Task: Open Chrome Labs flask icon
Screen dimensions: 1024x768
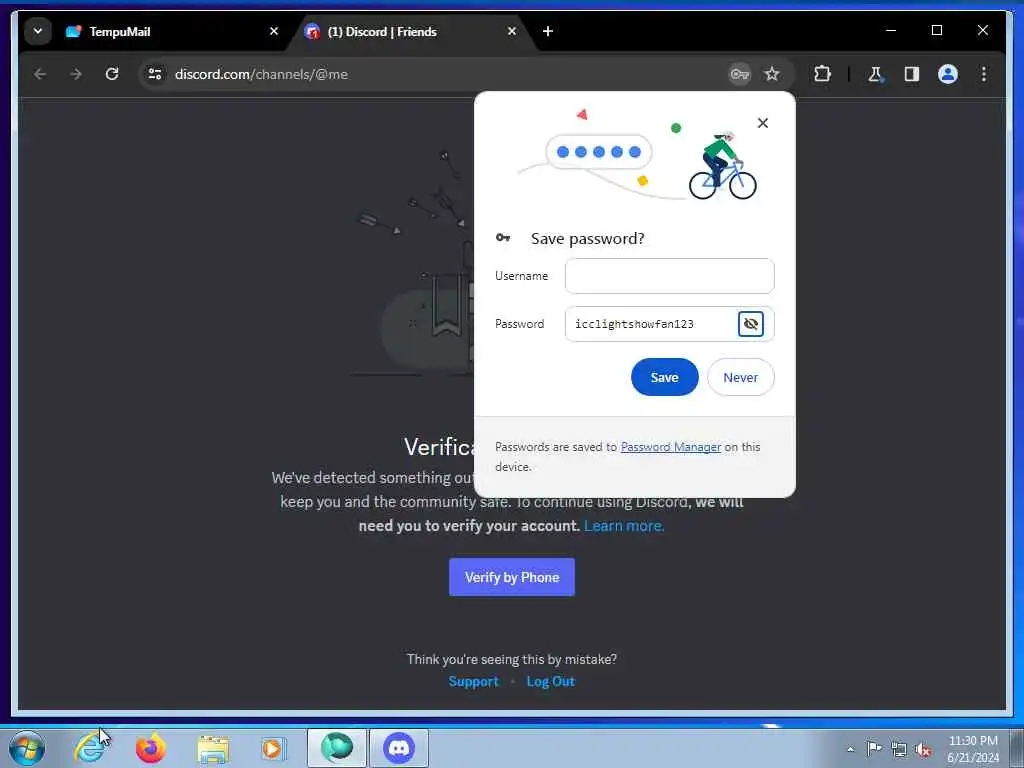Action: tap(876, 74)
